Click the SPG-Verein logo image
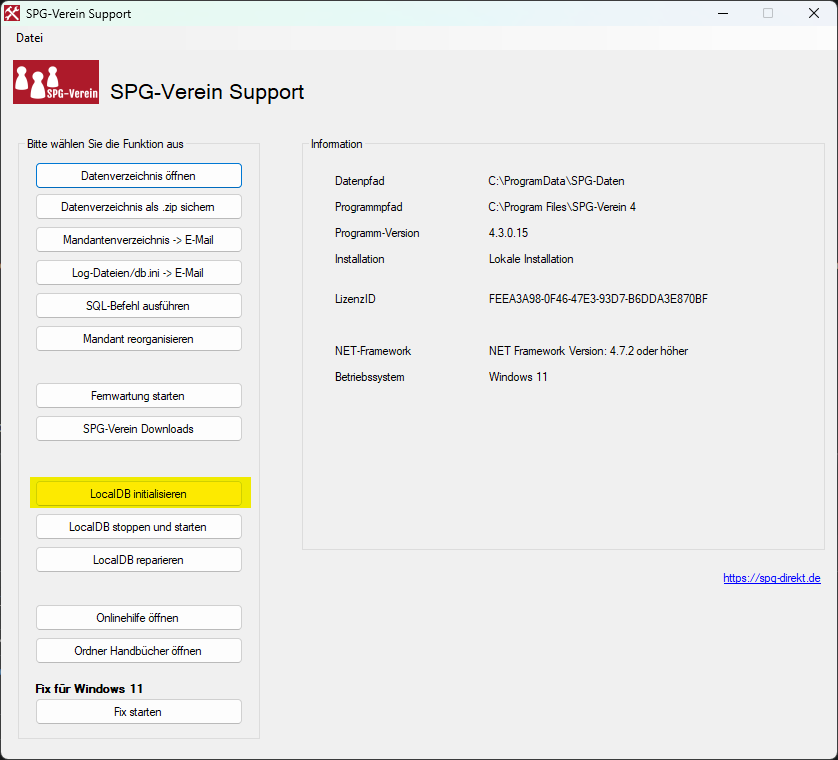The width and height of the screenshot is (838, 760). coord(56,82)
